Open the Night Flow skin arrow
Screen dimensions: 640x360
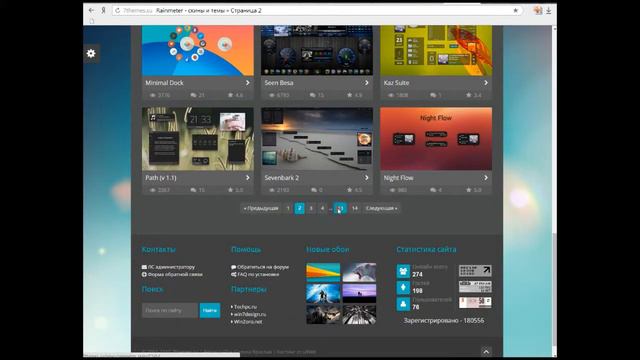pyautogui.click(x=486, y=178)
